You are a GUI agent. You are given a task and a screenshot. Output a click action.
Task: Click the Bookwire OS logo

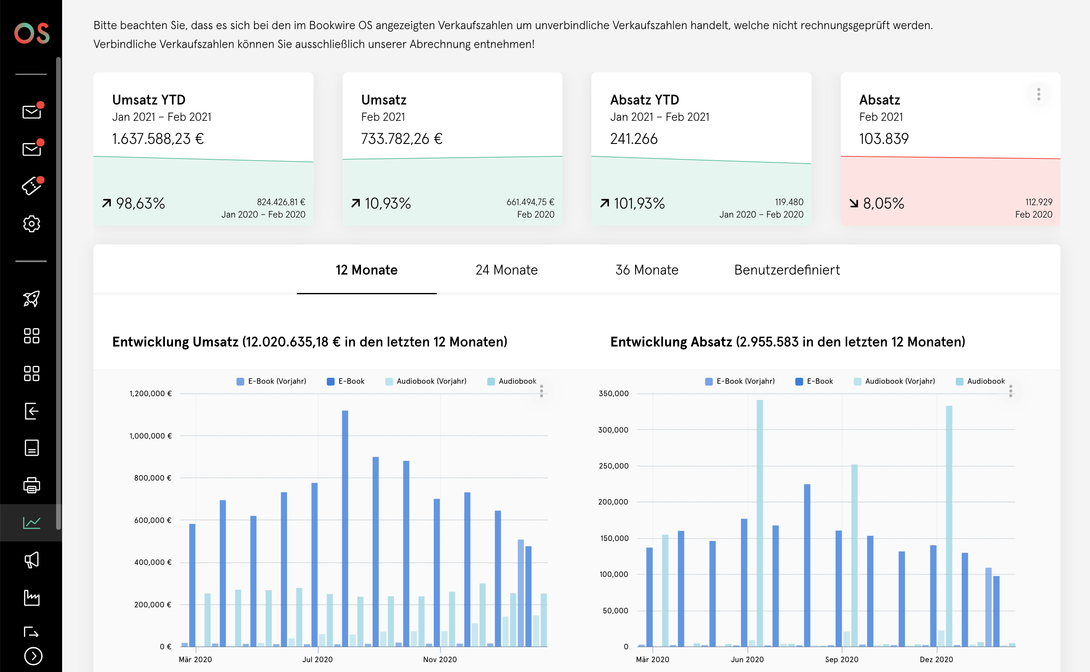[32, 33]
